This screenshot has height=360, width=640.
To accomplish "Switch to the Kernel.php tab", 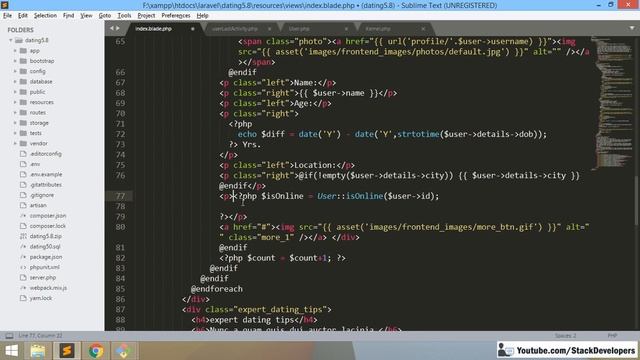I will coord(392,29).
